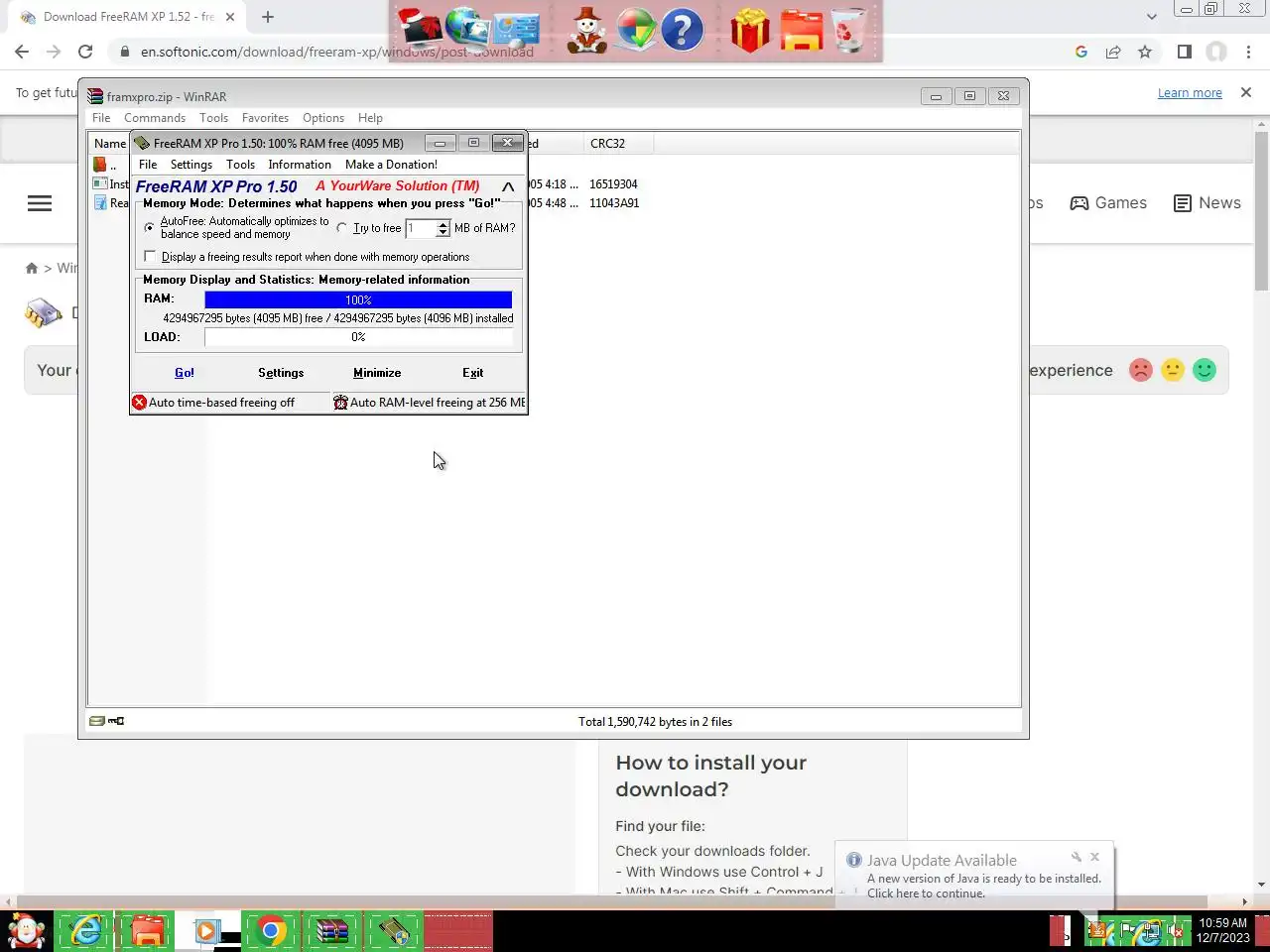Viewport: 1270px width, 952px height.
Task: Click the FreeRAM Exit button
Action: tap(473, 373)
